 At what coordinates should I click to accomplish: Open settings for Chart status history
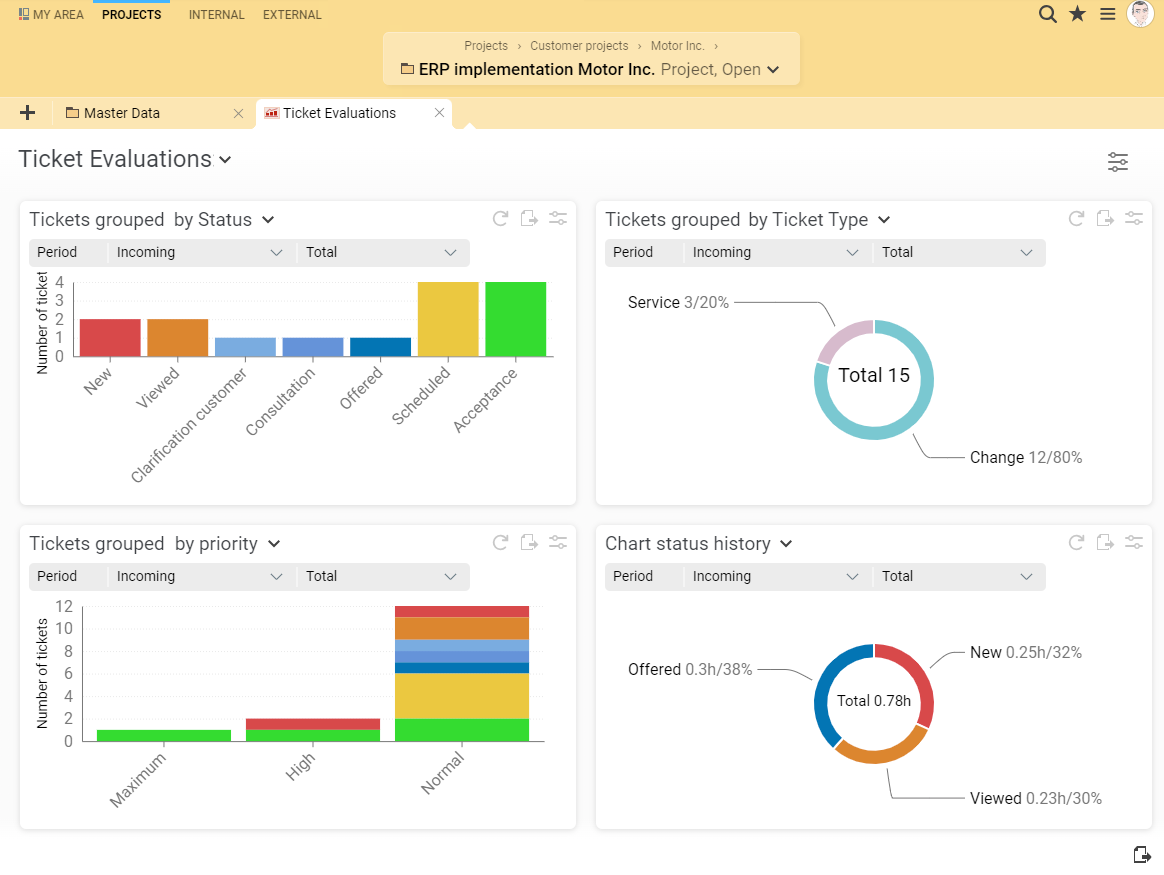[1134, 543]
